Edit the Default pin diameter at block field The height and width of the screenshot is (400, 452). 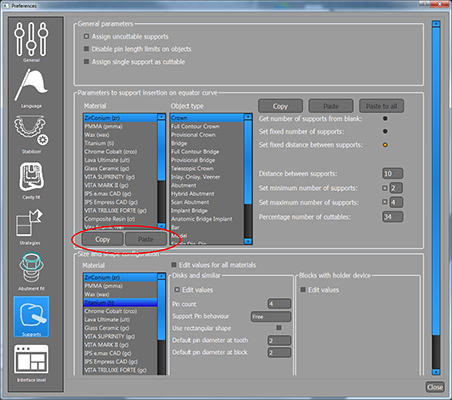pyautogui.click(x=279, y=352)
